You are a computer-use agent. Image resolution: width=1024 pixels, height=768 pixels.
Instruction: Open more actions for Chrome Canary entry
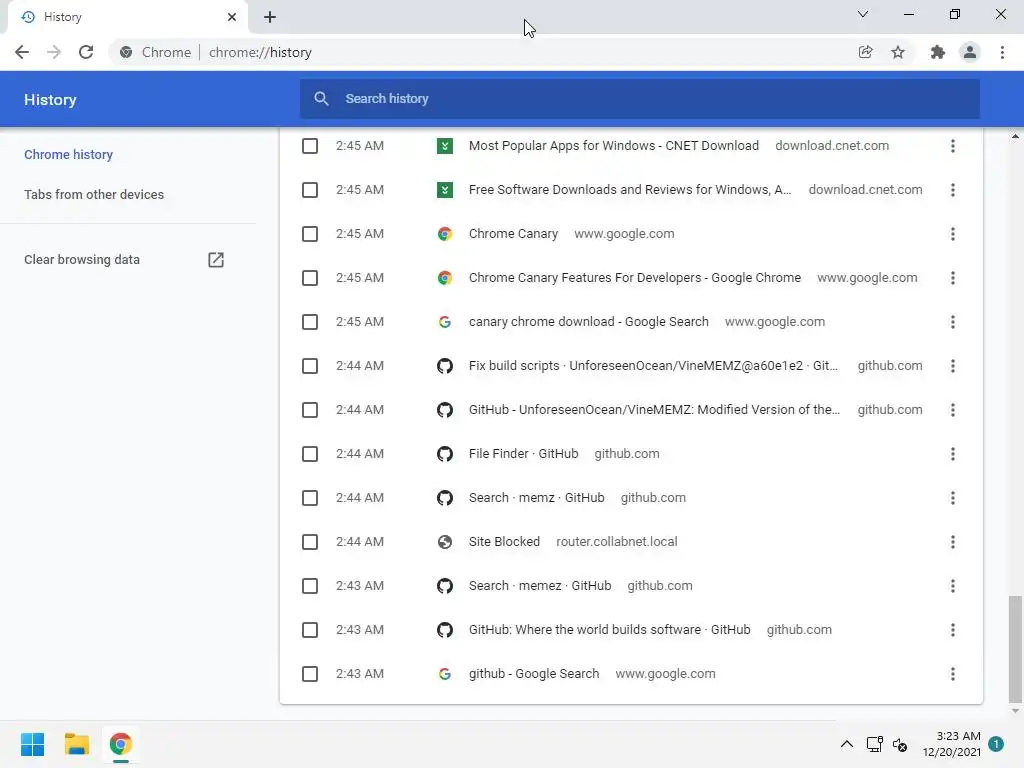point(953,234)
